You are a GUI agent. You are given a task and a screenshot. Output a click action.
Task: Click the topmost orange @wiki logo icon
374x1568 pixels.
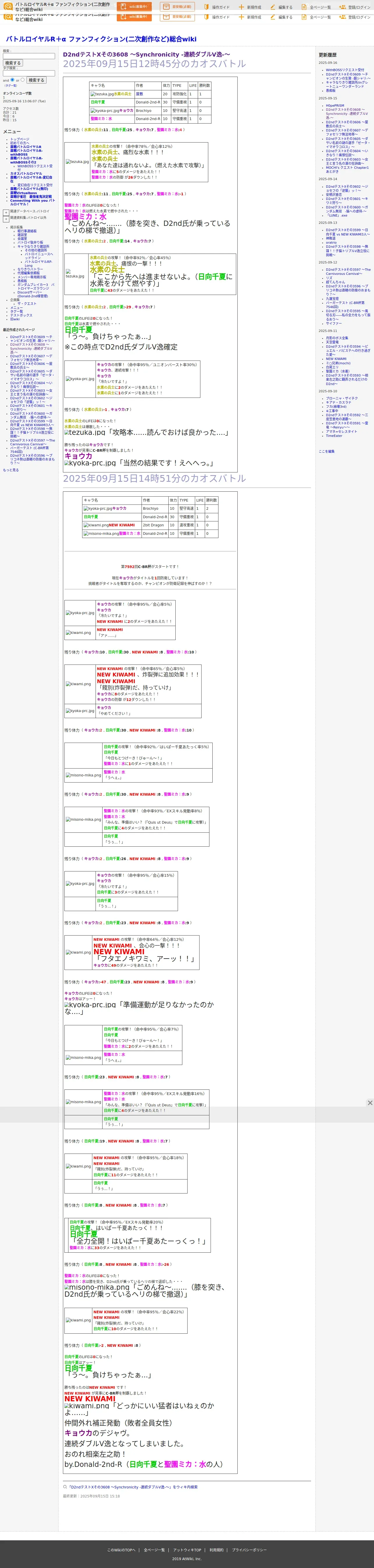click(x=8, y=7)
